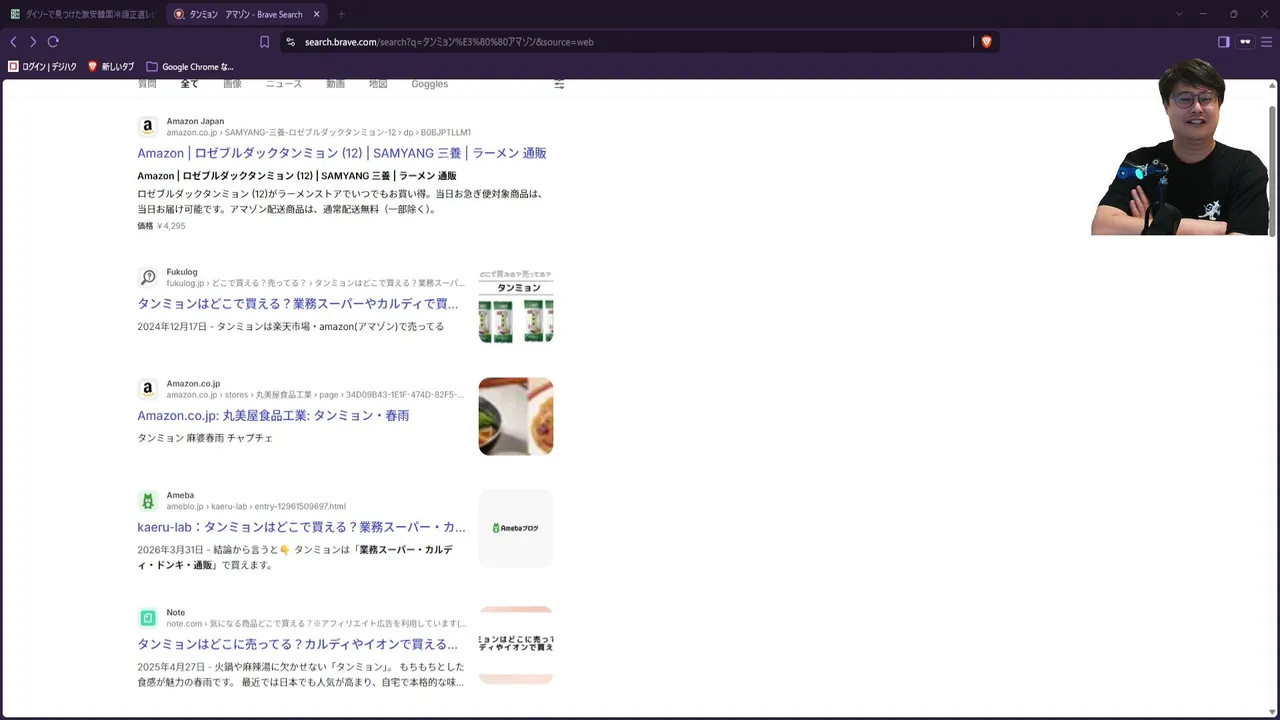Viewport: 1280px width, 720px height.
Task: Minimize the Brave browser window
Action: point(1203,14)
